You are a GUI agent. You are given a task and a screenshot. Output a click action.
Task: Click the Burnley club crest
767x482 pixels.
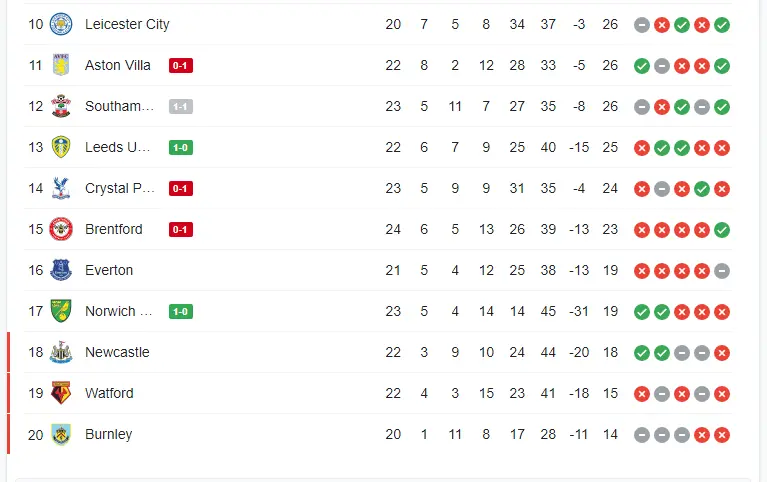[61, 434]
